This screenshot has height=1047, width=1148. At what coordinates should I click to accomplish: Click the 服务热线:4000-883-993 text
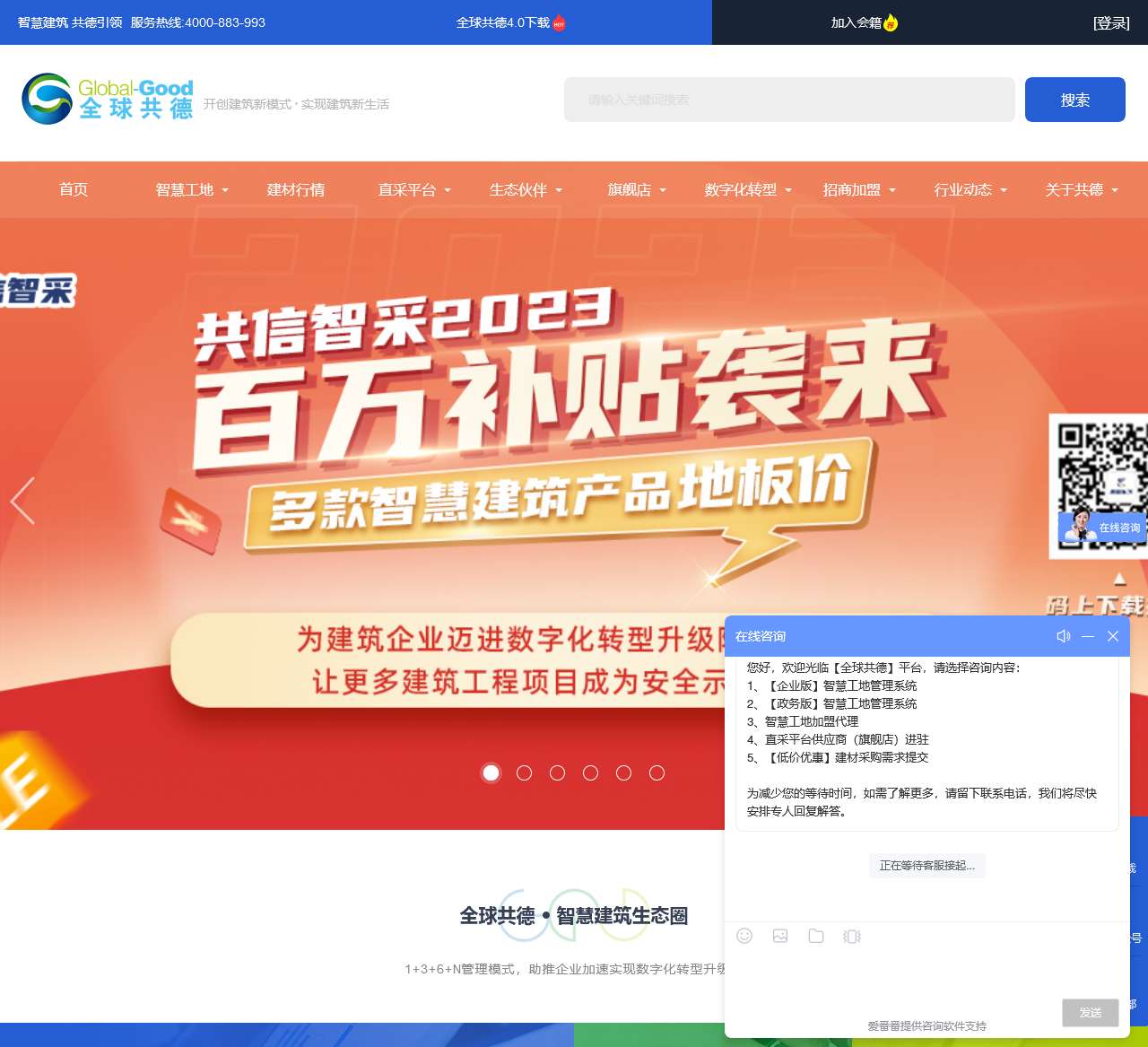pos(198,22)
